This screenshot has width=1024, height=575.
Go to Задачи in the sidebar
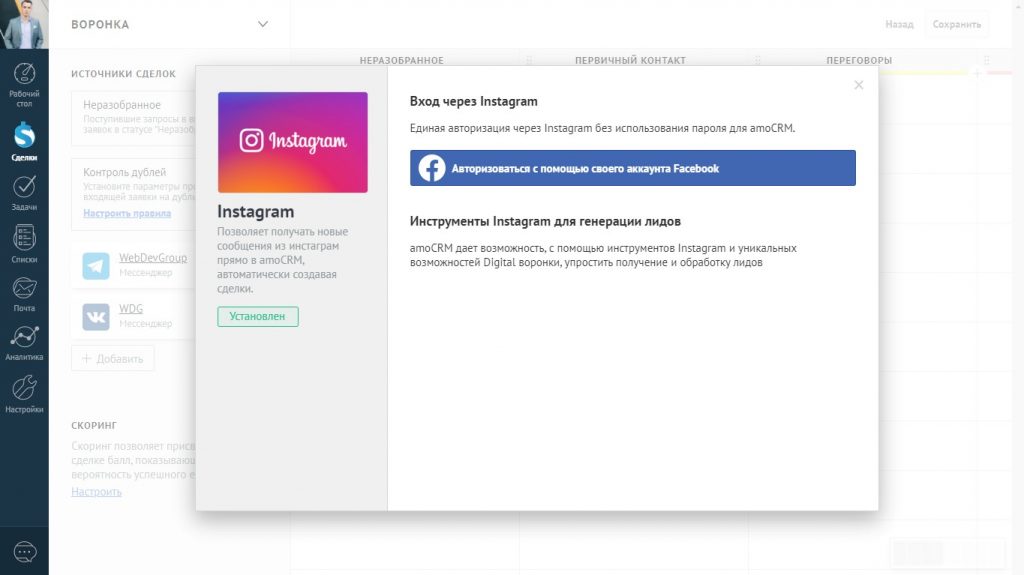[24, 193]
